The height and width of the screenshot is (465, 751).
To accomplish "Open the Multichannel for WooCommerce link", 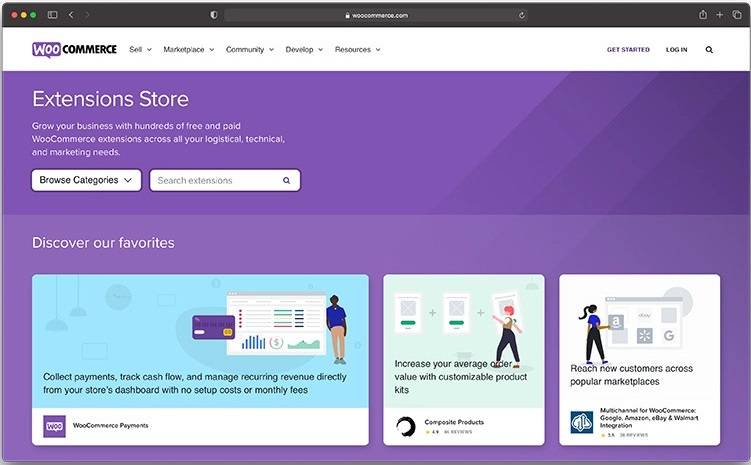I will click(648, 418).
